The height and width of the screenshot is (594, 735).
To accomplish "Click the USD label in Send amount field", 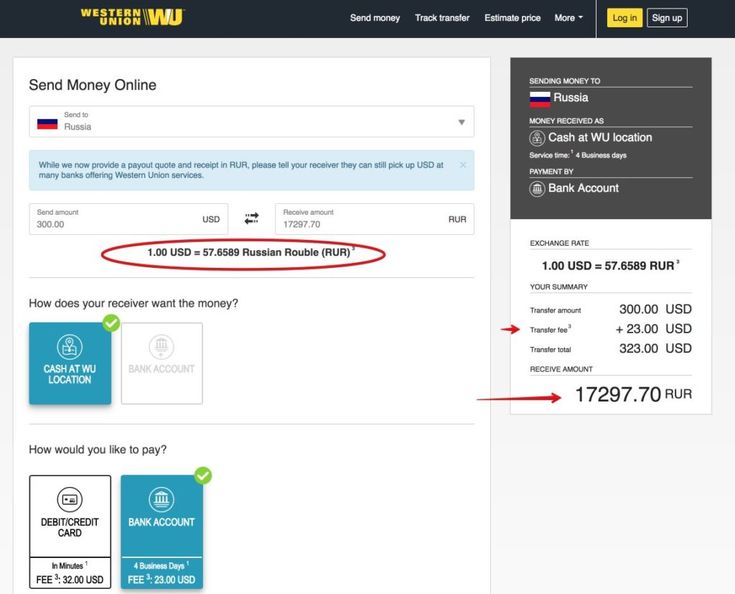I will click(211, 219).
